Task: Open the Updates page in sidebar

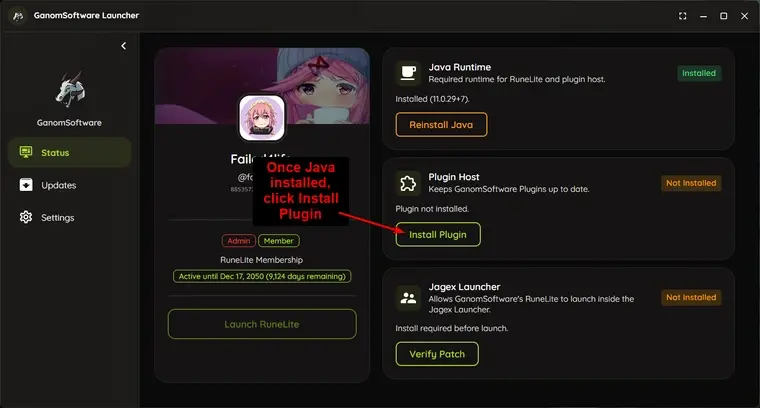Action: point(70,185)
